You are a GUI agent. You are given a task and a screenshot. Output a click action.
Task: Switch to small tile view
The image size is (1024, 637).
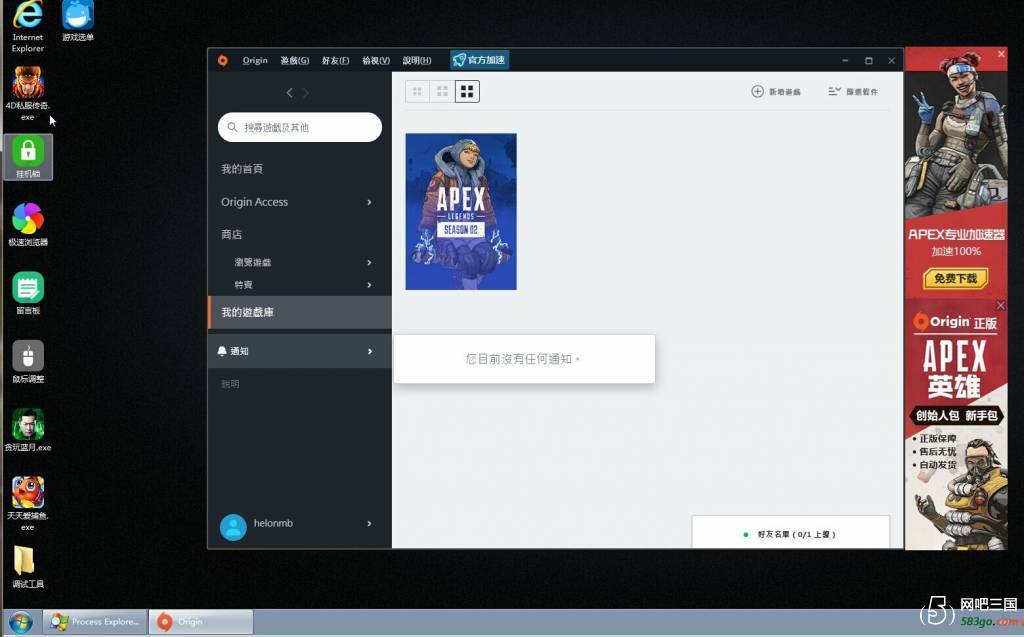[x=417, y=91]
